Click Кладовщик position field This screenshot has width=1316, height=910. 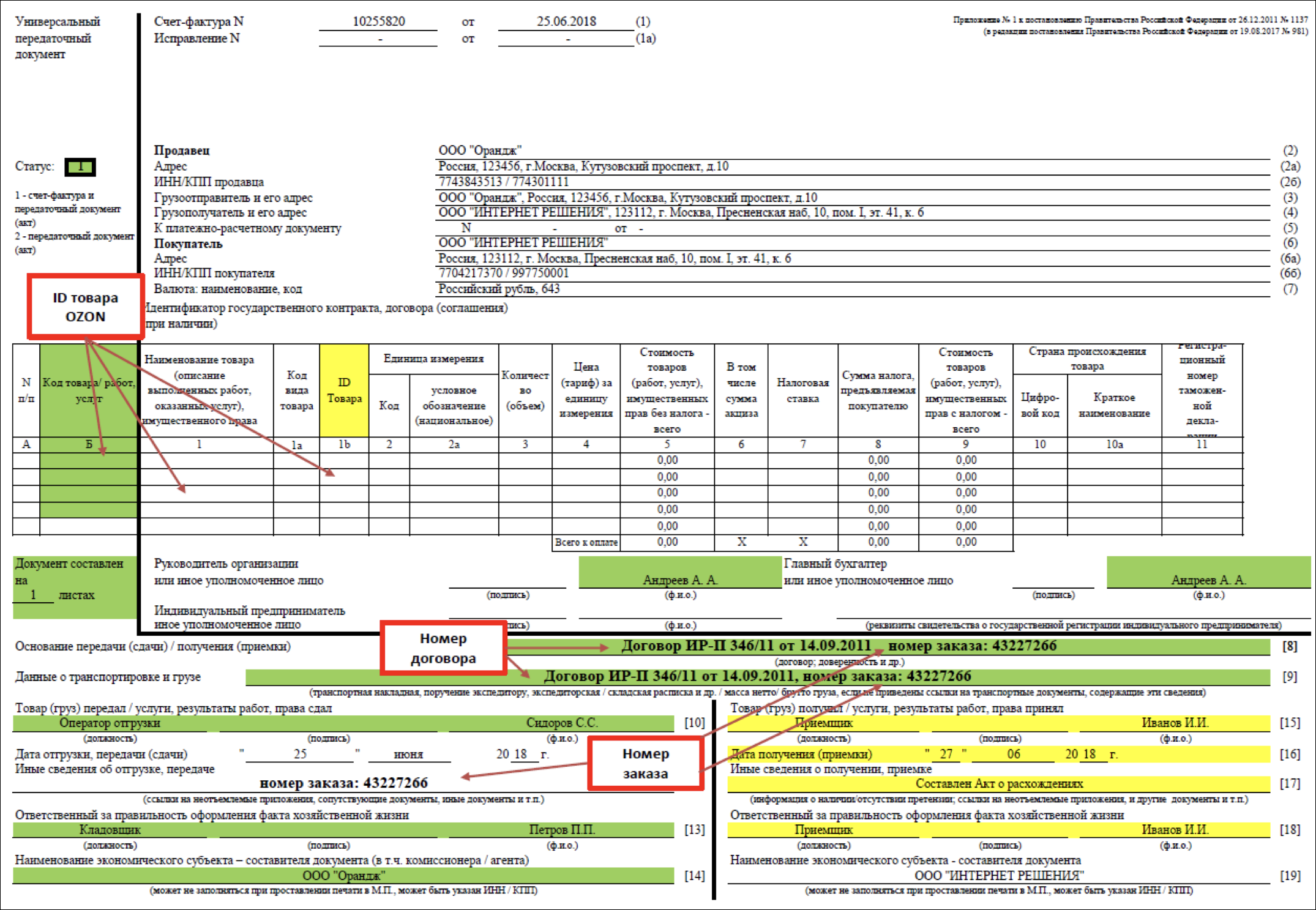(x=110, y=830)
